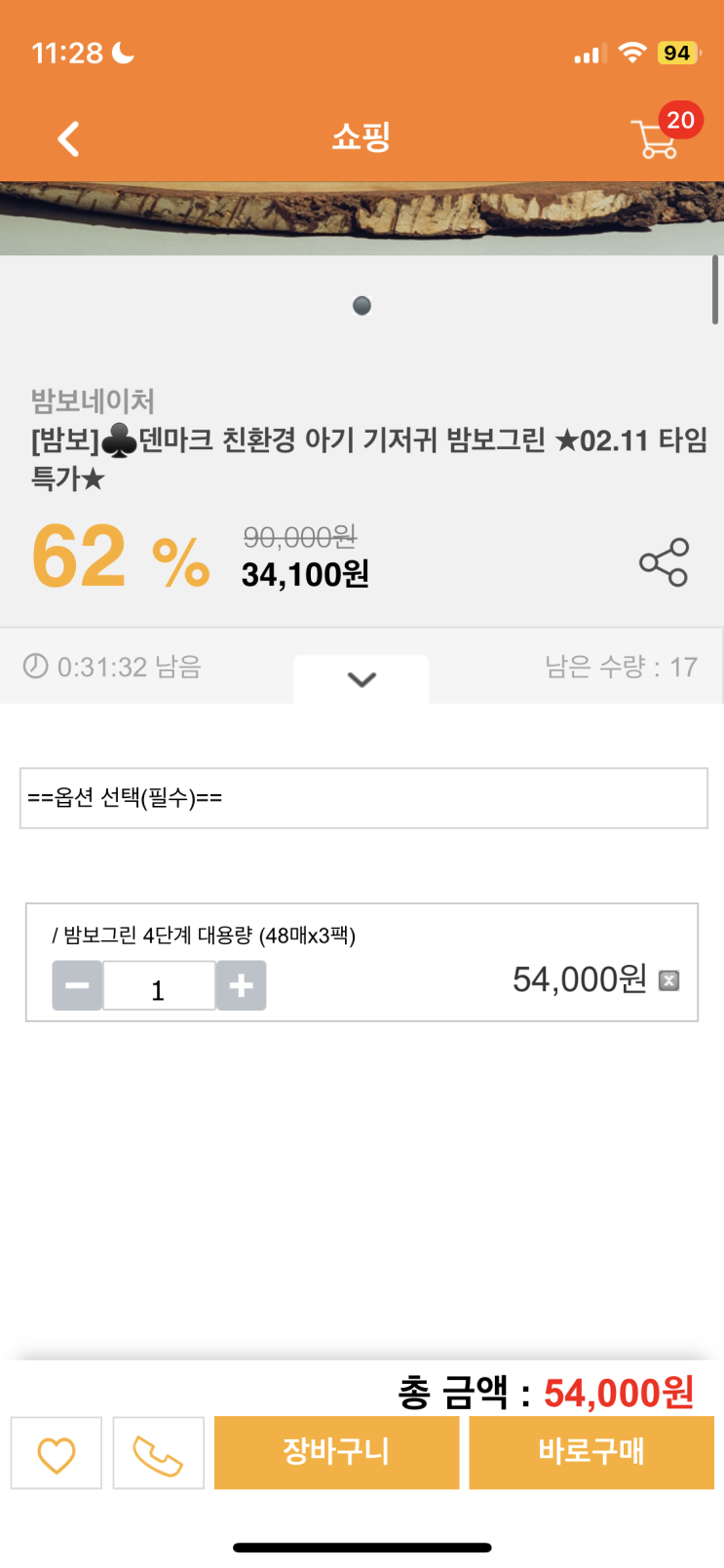
Task: Tap the share icon
Action: 664,562
